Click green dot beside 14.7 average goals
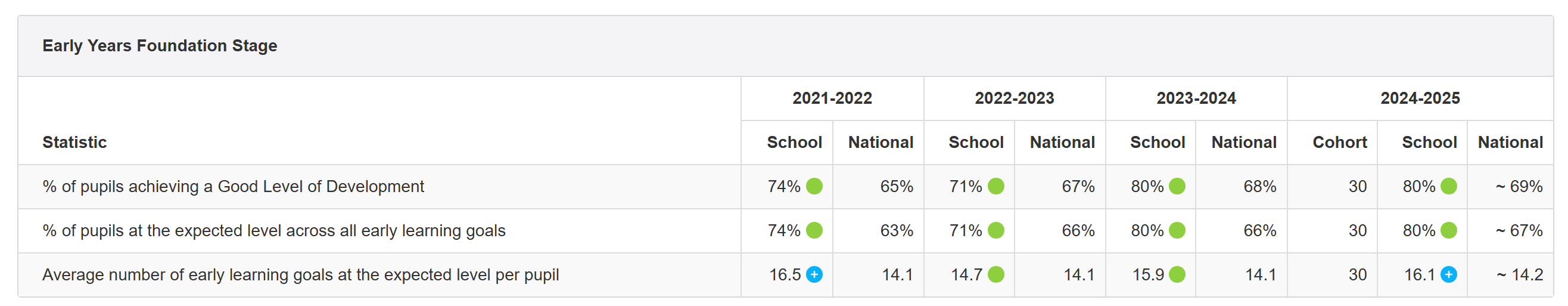 tap(996, 275)
